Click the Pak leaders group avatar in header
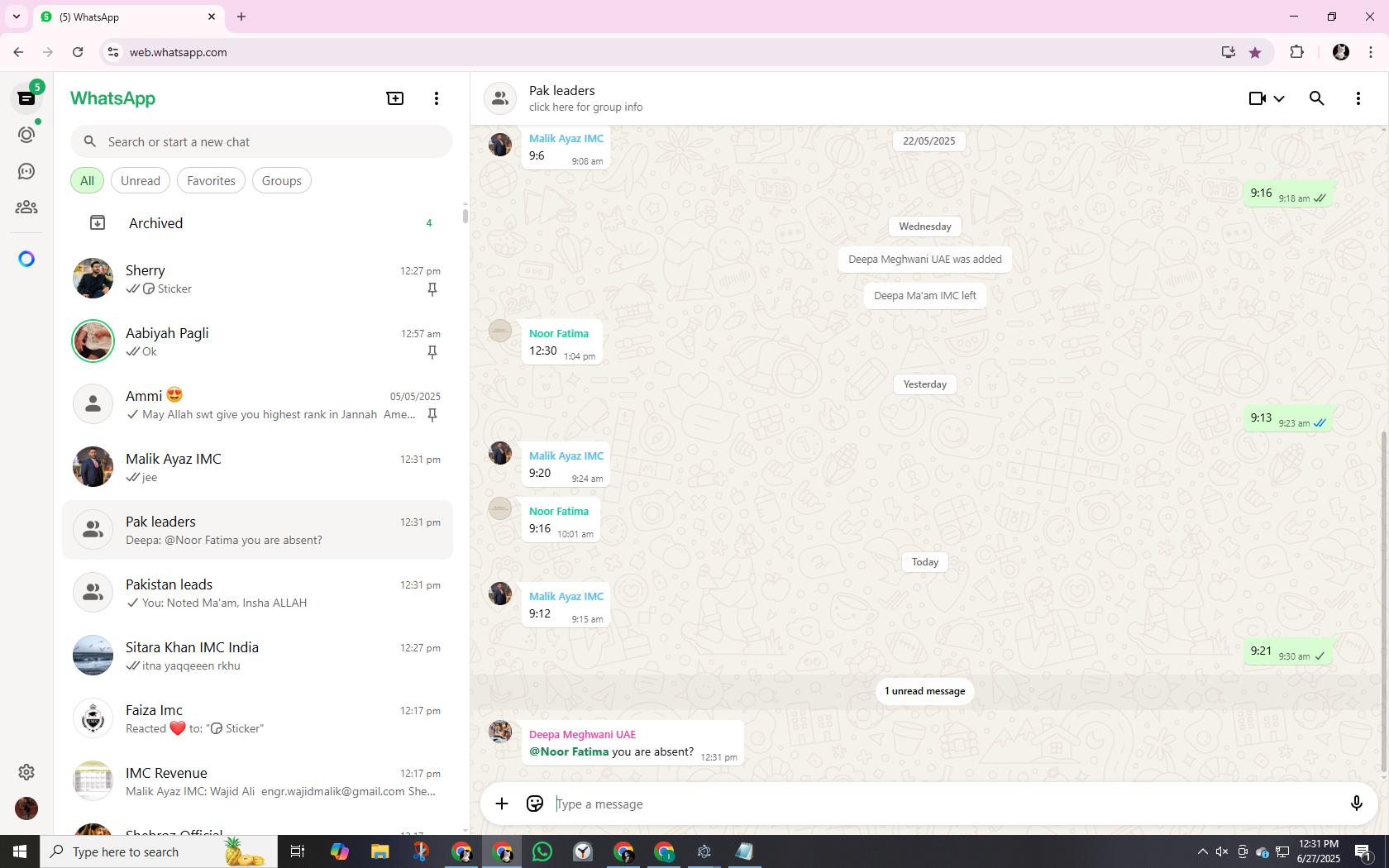This screenshot has height=868, width=1389. point(499,98)
